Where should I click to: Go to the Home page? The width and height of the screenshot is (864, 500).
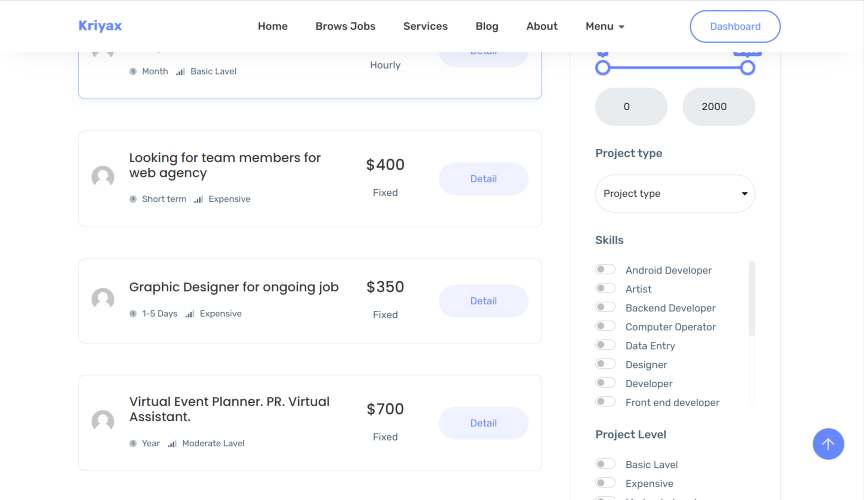pos(272,26)
